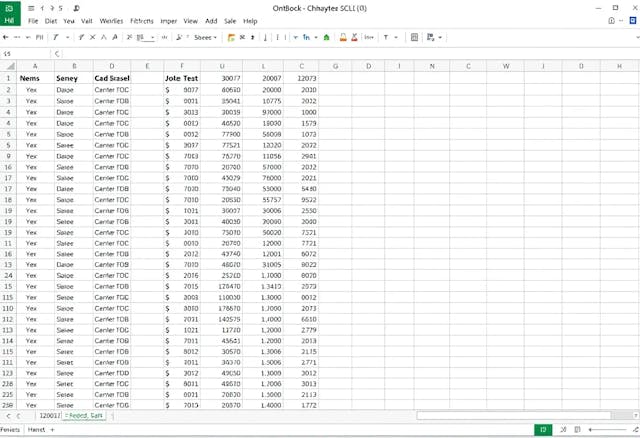Expand the dropdown beside paste-layout icon
Screen dimensions: 640x438
(x=440, y=37)
